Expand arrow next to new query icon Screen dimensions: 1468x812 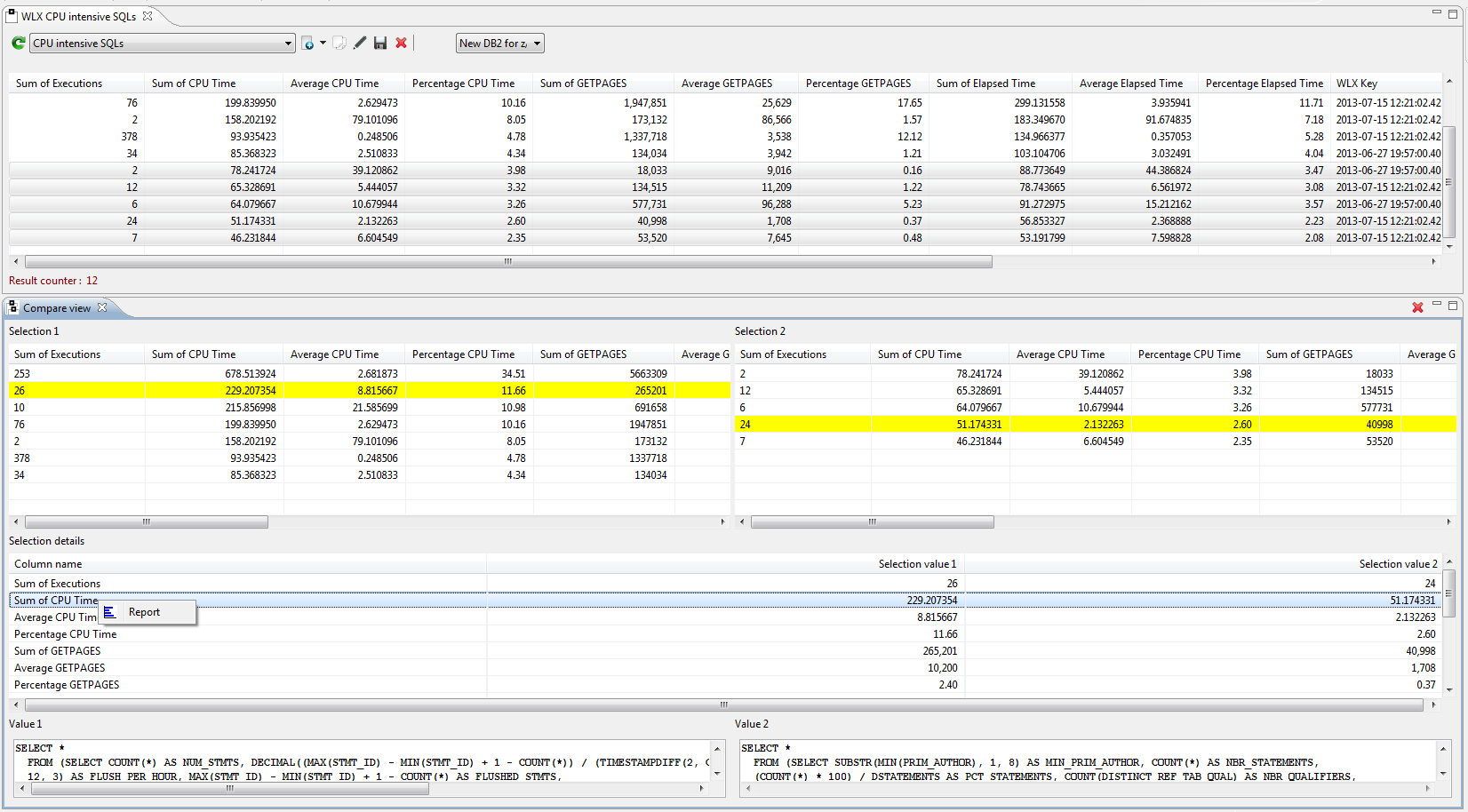tap(323, 43)
